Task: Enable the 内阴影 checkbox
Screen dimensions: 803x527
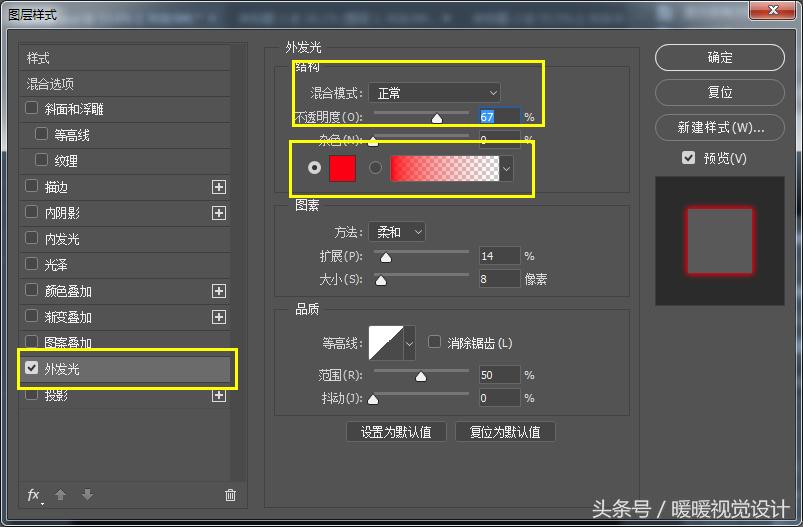Action: 32,212
